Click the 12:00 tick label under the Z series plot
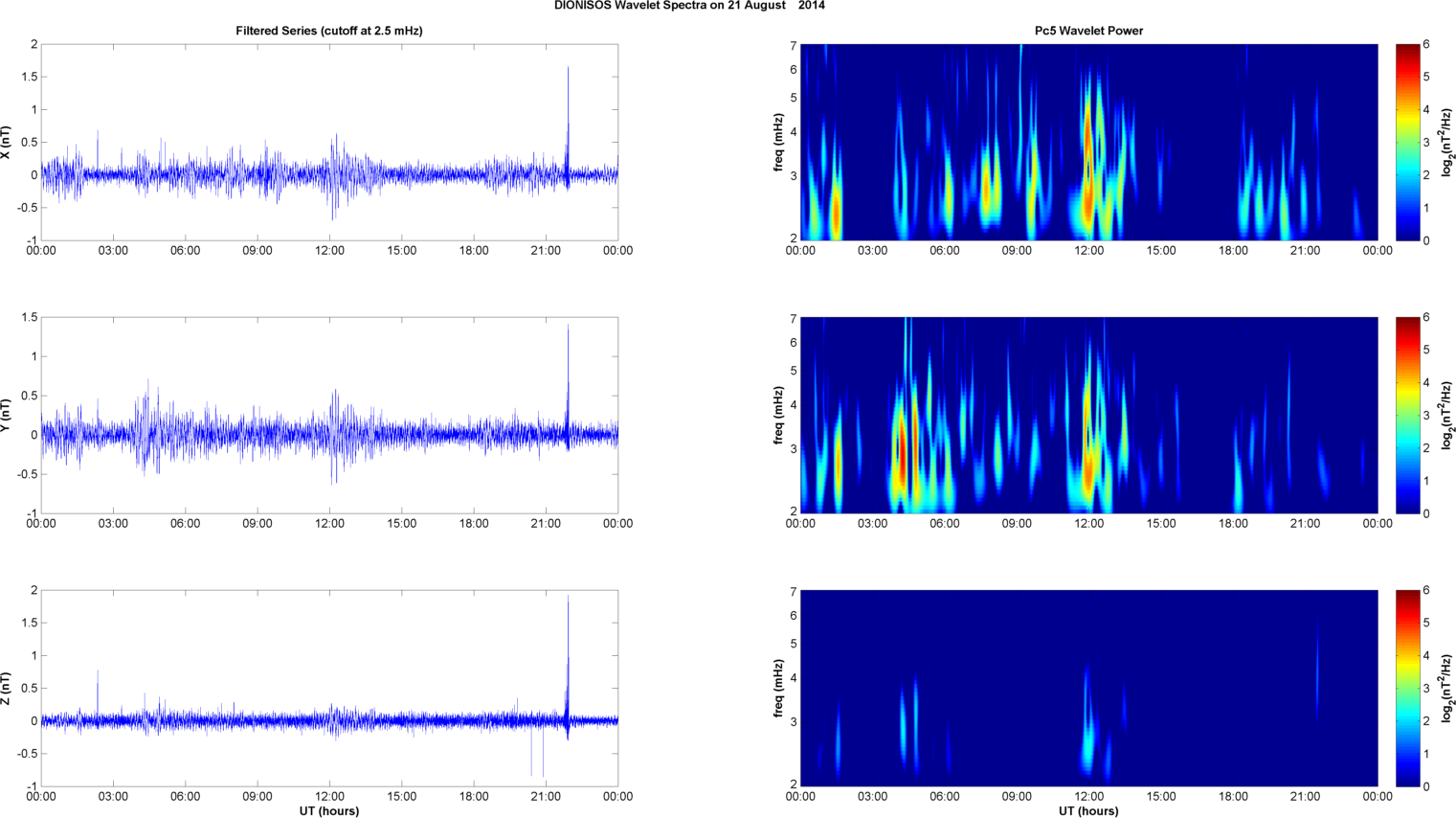This screenshot has height=818, width=1456. (x=329, y=796)
